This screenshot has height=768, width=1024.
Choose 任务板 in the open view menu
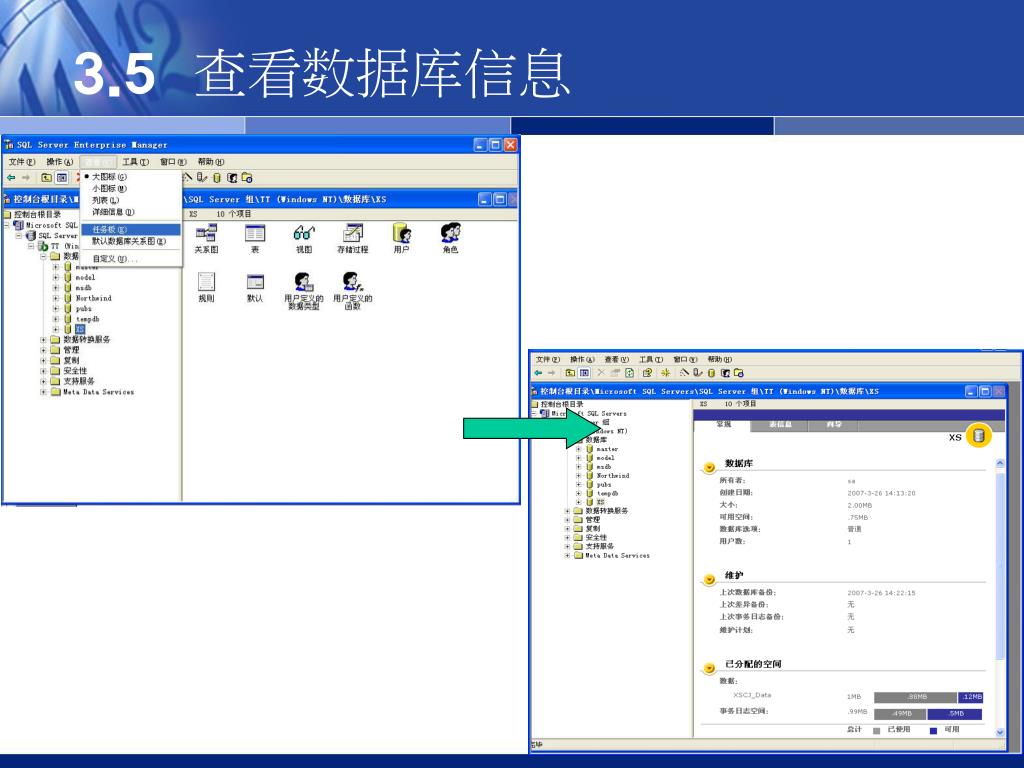tap(131, 230)
